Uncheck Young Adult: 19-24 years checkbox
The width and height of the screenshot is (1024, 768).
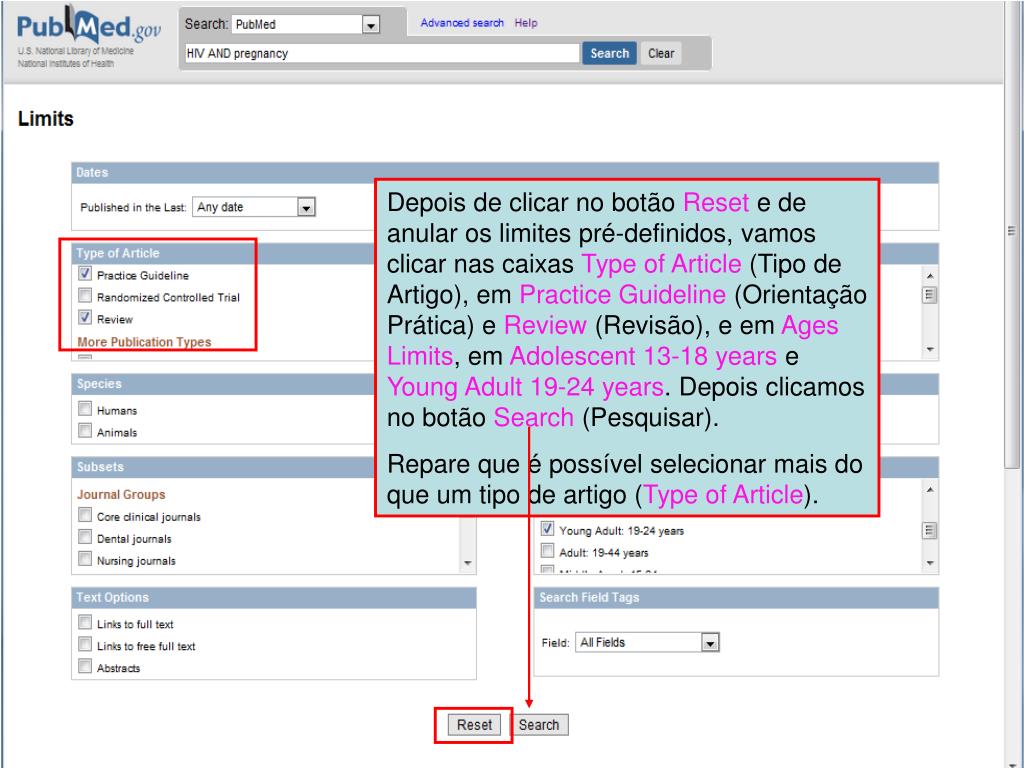[547, 529]
